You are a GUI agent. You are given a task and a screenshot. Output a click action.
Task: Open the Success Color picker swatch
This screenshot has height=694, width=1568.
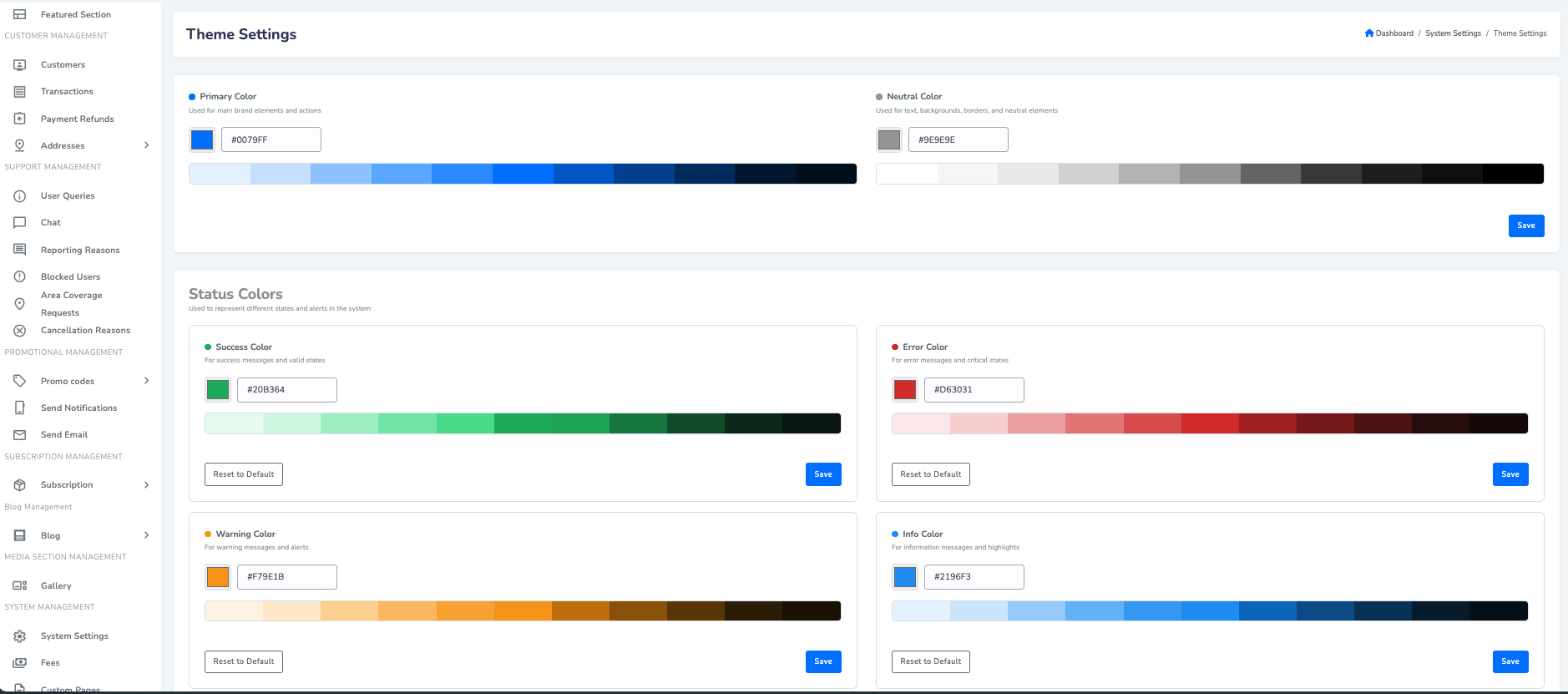tap(218, 390)
